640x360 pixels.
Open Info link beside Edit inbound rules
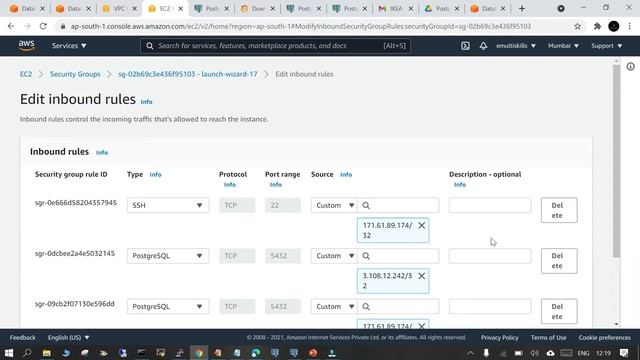[147, 102]
